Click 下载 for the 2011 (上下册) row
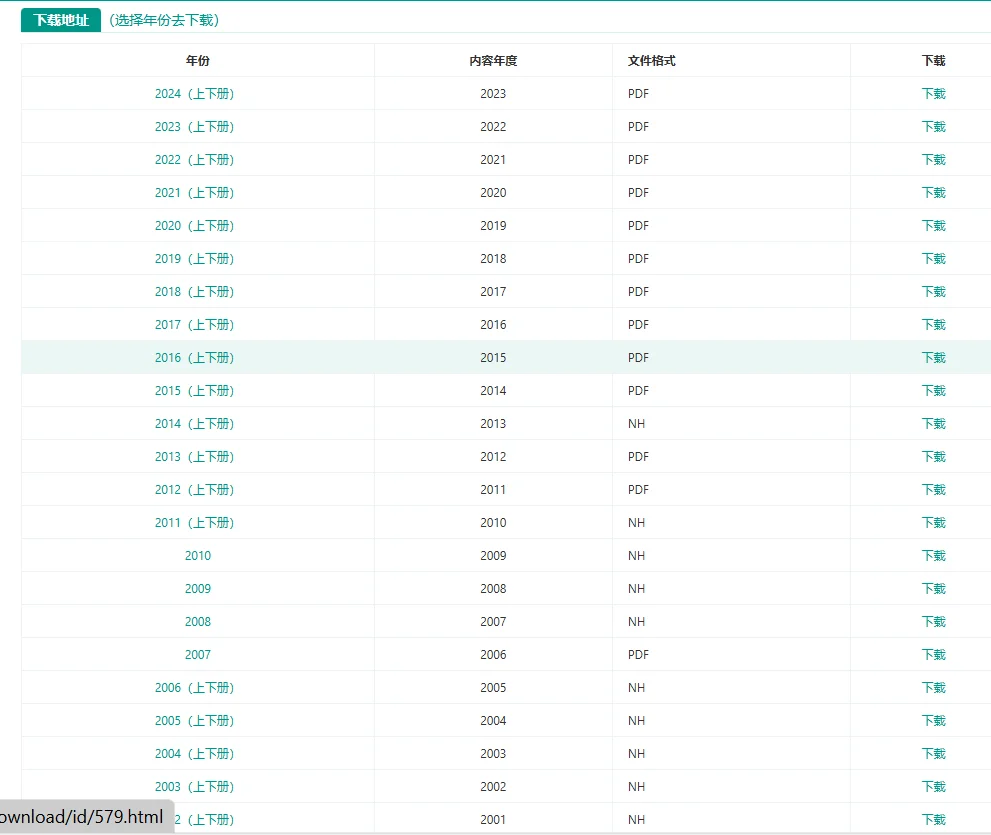 click(933, 522)
